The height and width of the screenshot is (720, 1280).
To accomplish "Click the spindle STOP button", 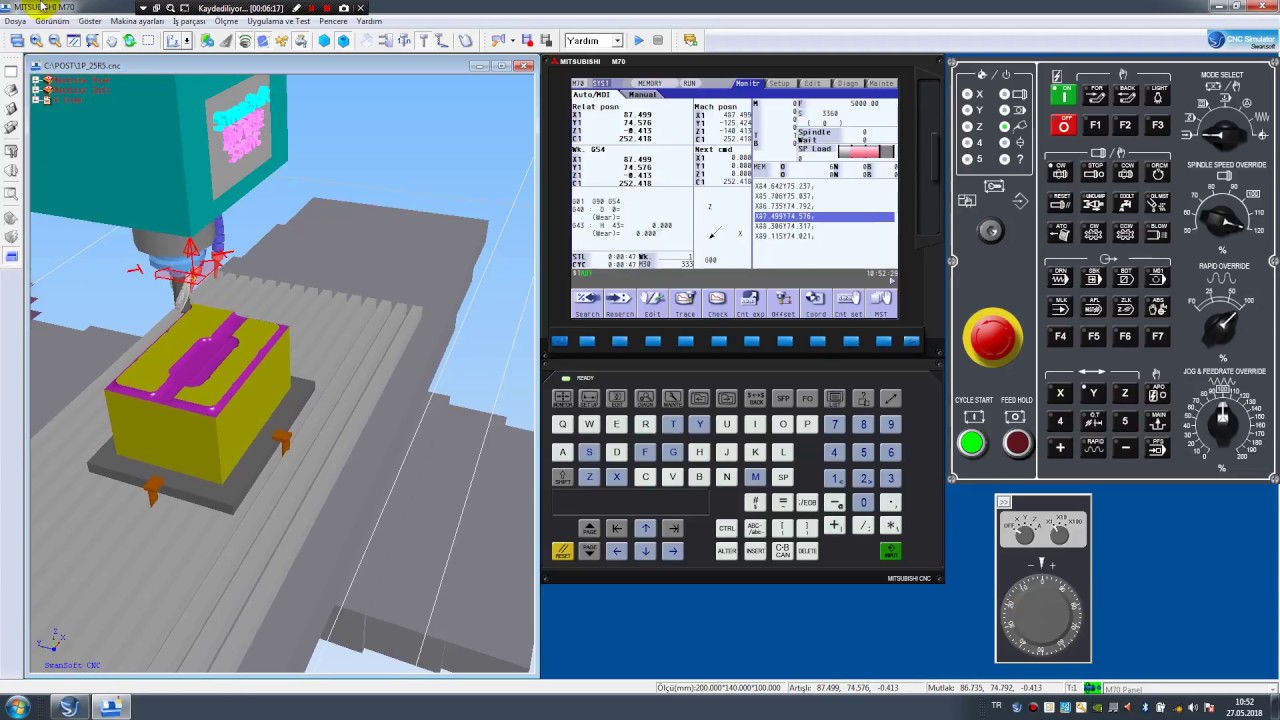I will pos(1094,172).
